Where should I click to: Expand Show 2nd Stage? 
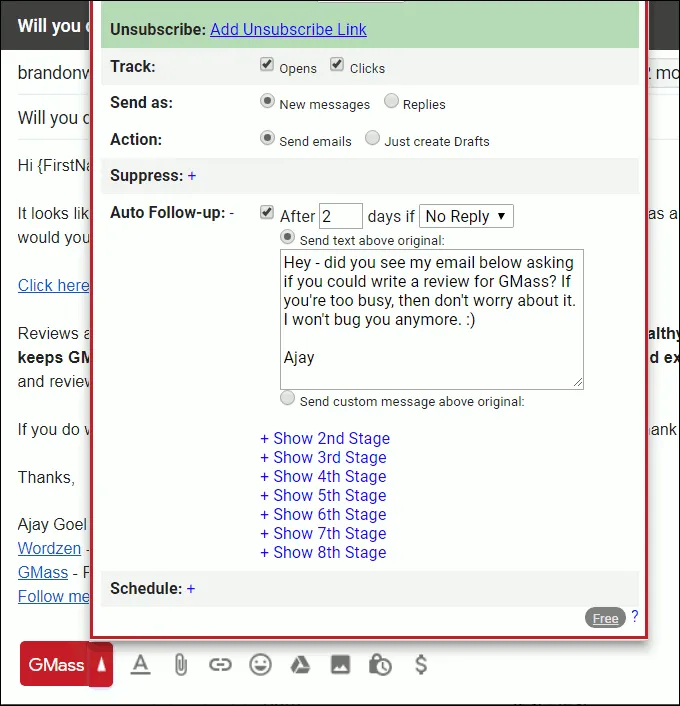[x=325, y=438]
